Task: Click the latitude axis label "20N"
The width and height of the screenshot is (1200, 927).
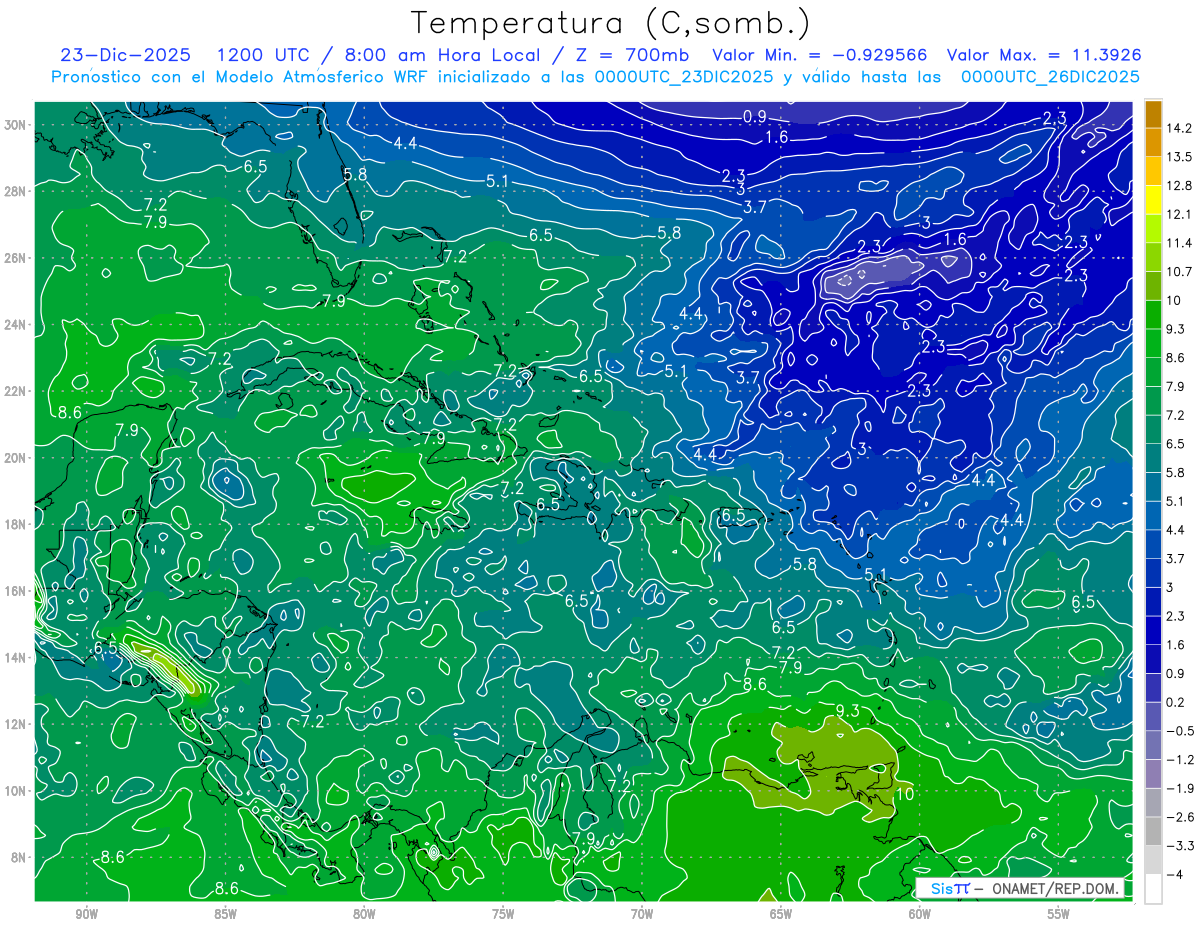Action: point(17,458)
